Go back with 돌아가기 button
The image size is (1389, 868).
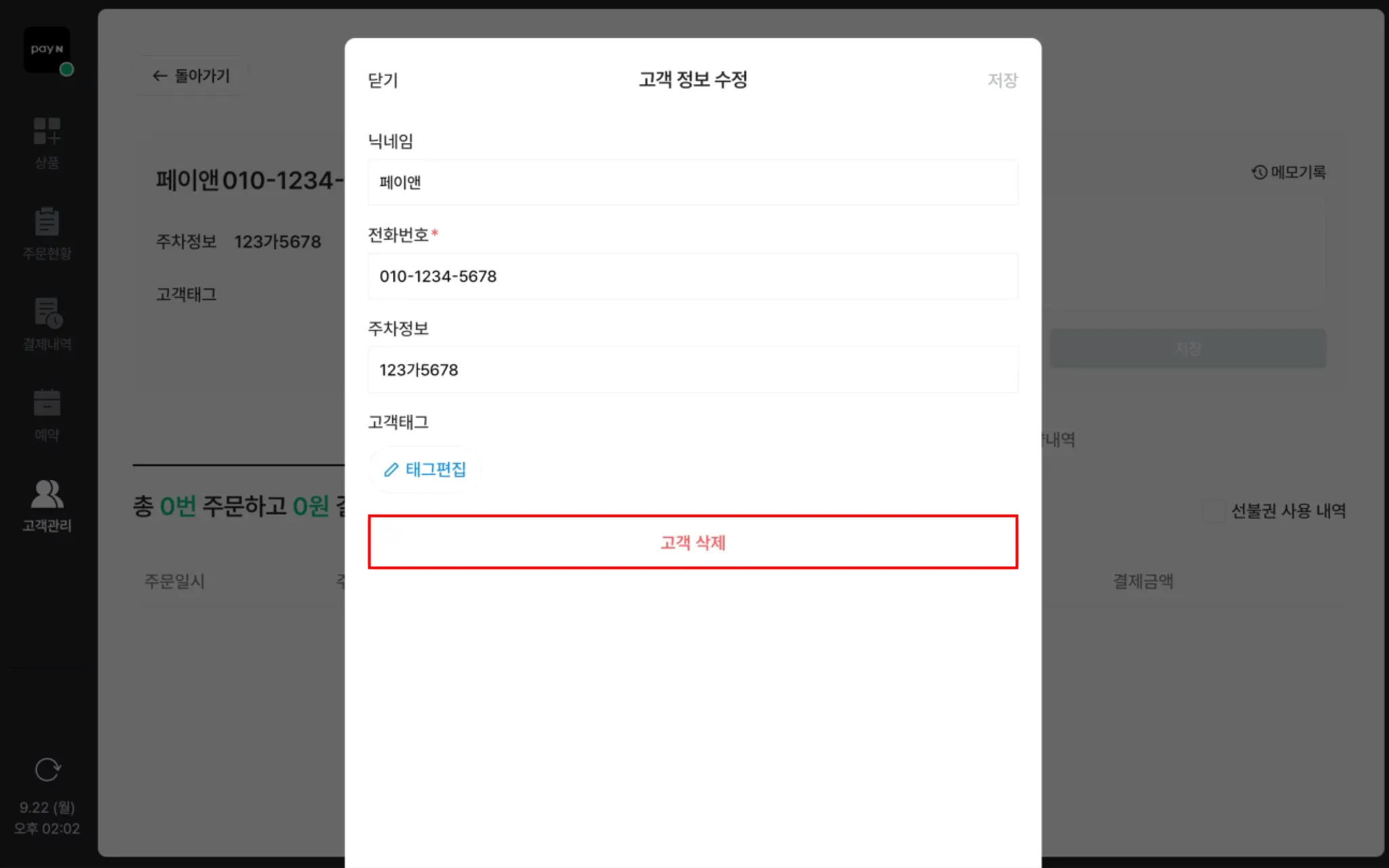point(191,76)
